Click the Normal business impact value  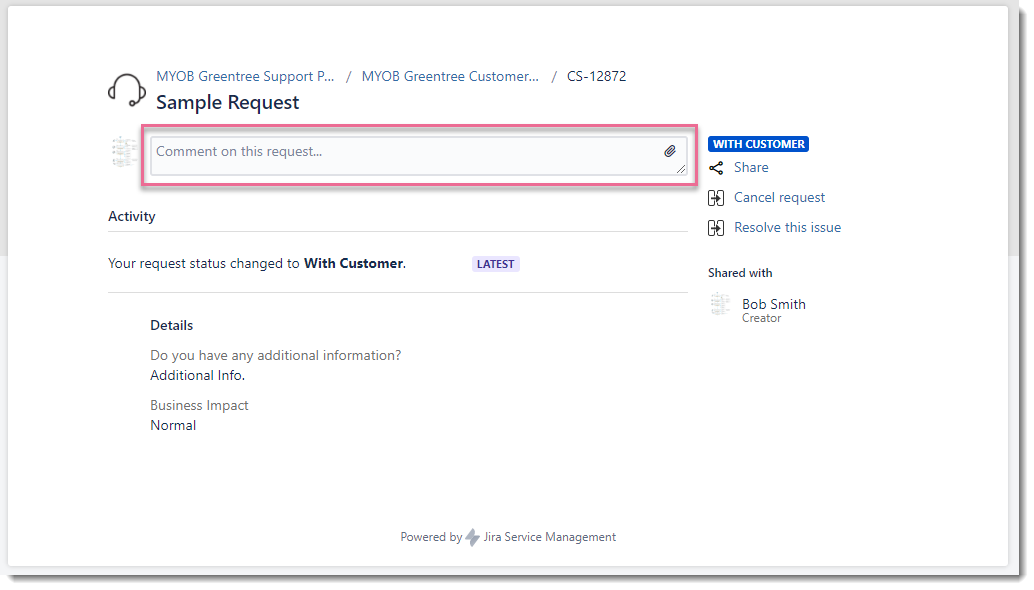click(173, 425)
